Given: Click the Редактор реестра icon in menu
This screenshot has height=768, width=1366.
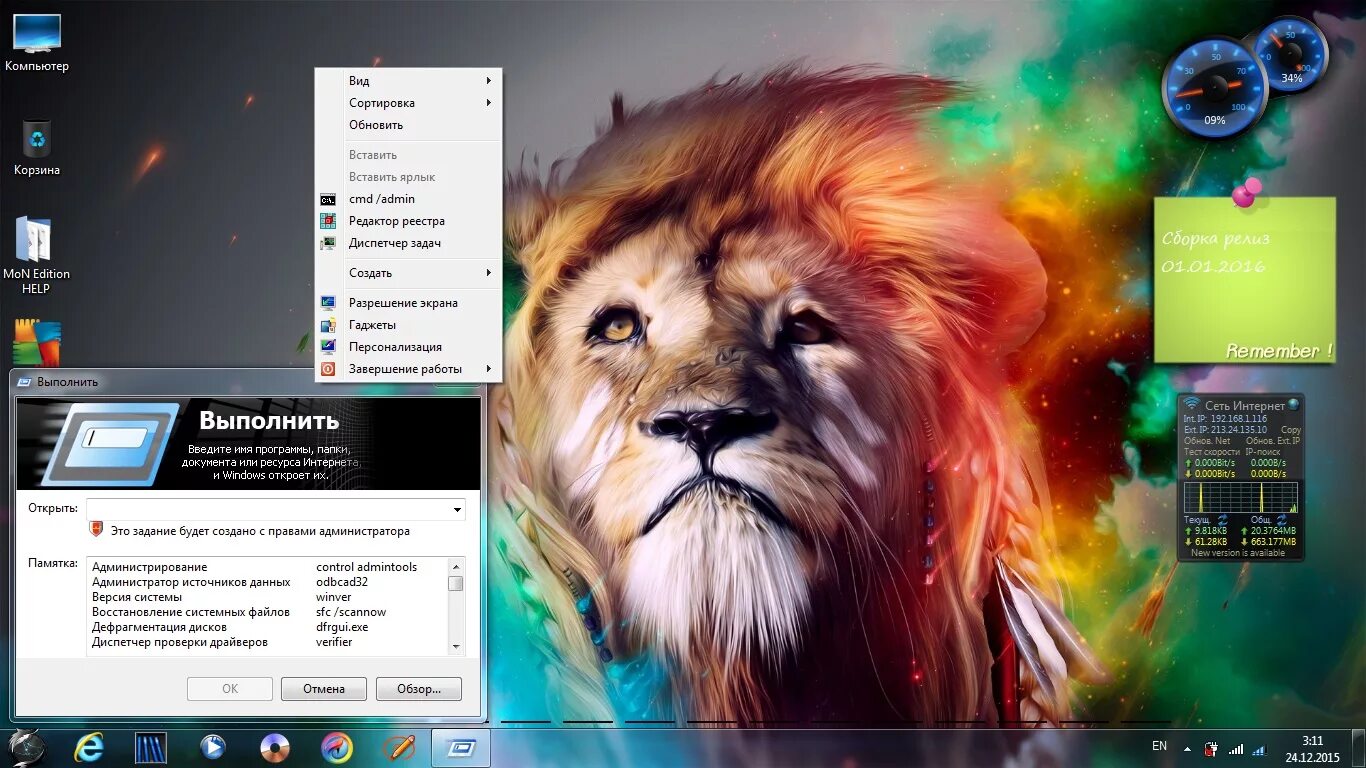Looking at the screenshot, I should (x=328, y=221).
